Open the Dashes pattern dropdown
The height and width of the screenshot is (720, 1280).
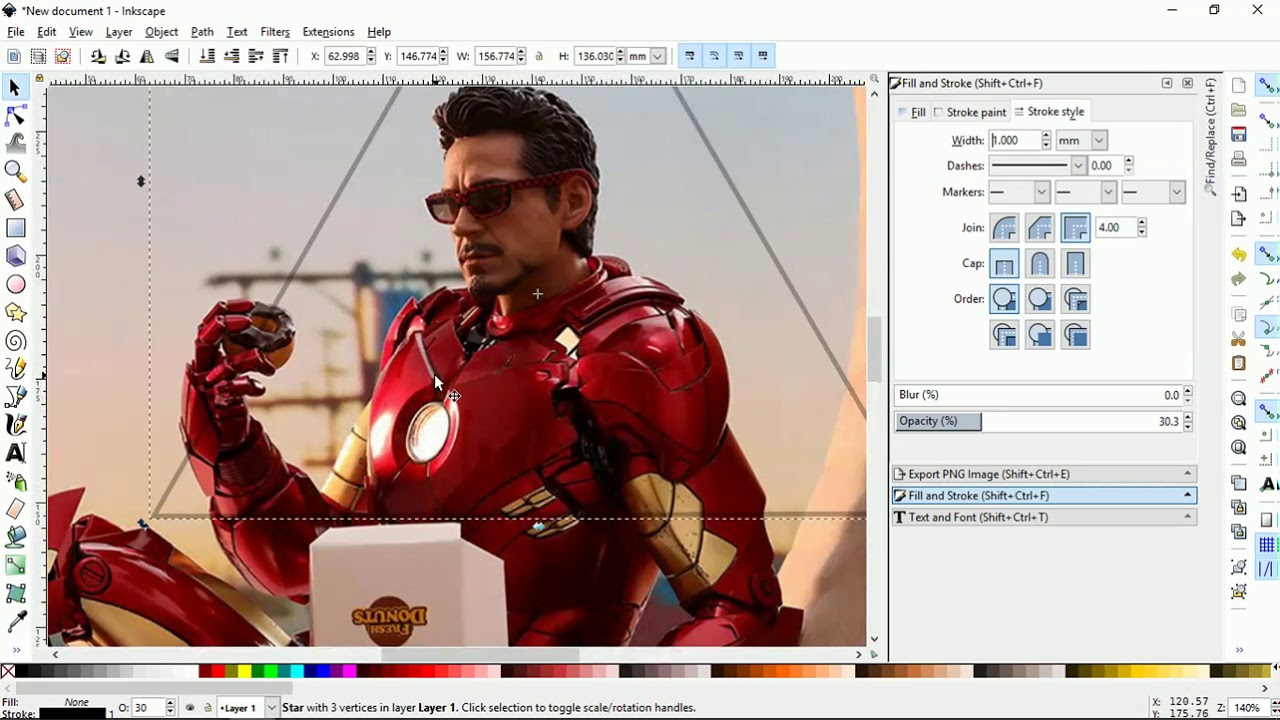(x=1038, y=166)
